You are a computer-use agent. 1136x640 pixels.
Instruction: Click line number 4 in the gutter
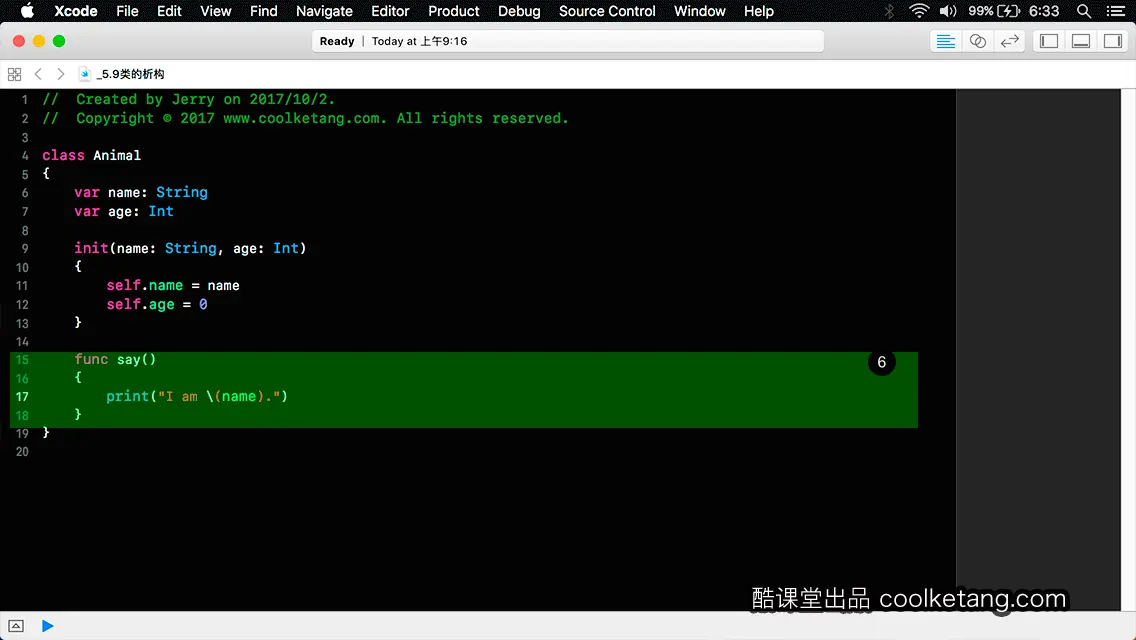[x=25, y=155]
